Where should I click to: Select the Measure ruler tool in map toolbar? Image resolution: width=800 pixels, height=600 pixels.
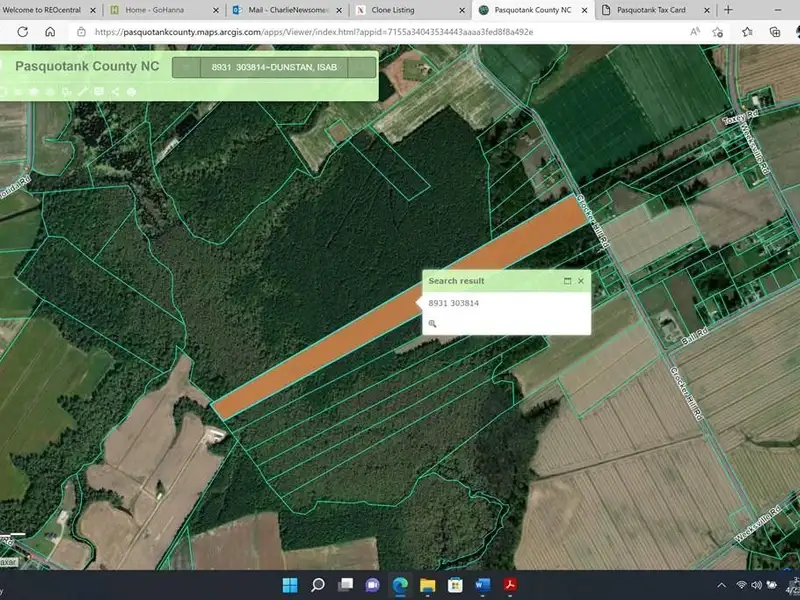(83, 92)
